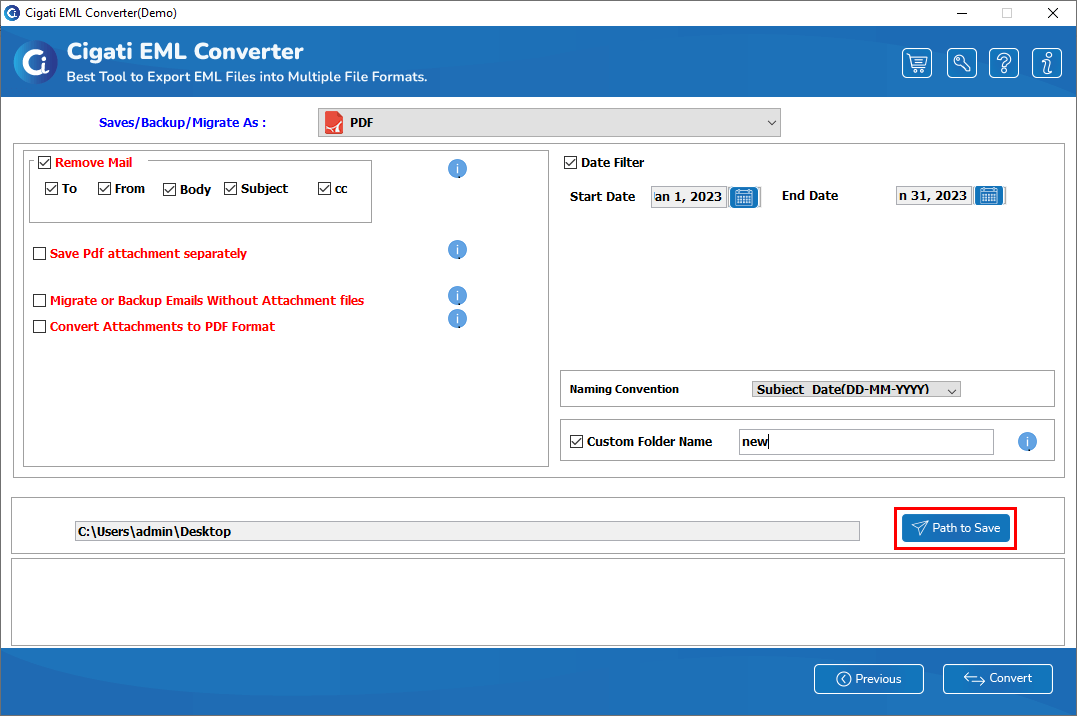The image size is (1077, 716).
Task: Click the Naming Convention label
Action: pos(624,389)
